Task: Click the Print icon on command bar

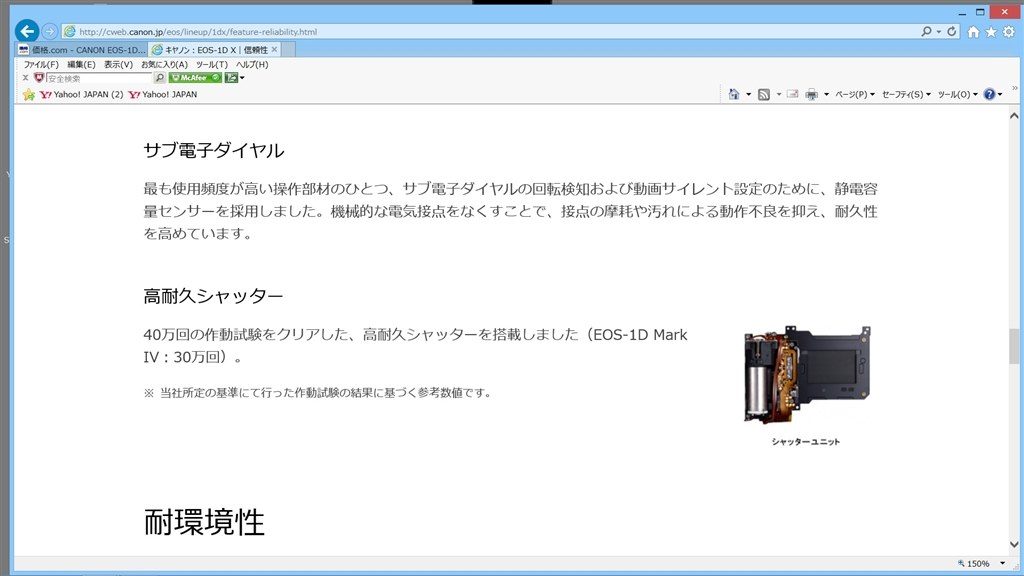Action: [x=812, y=93]
